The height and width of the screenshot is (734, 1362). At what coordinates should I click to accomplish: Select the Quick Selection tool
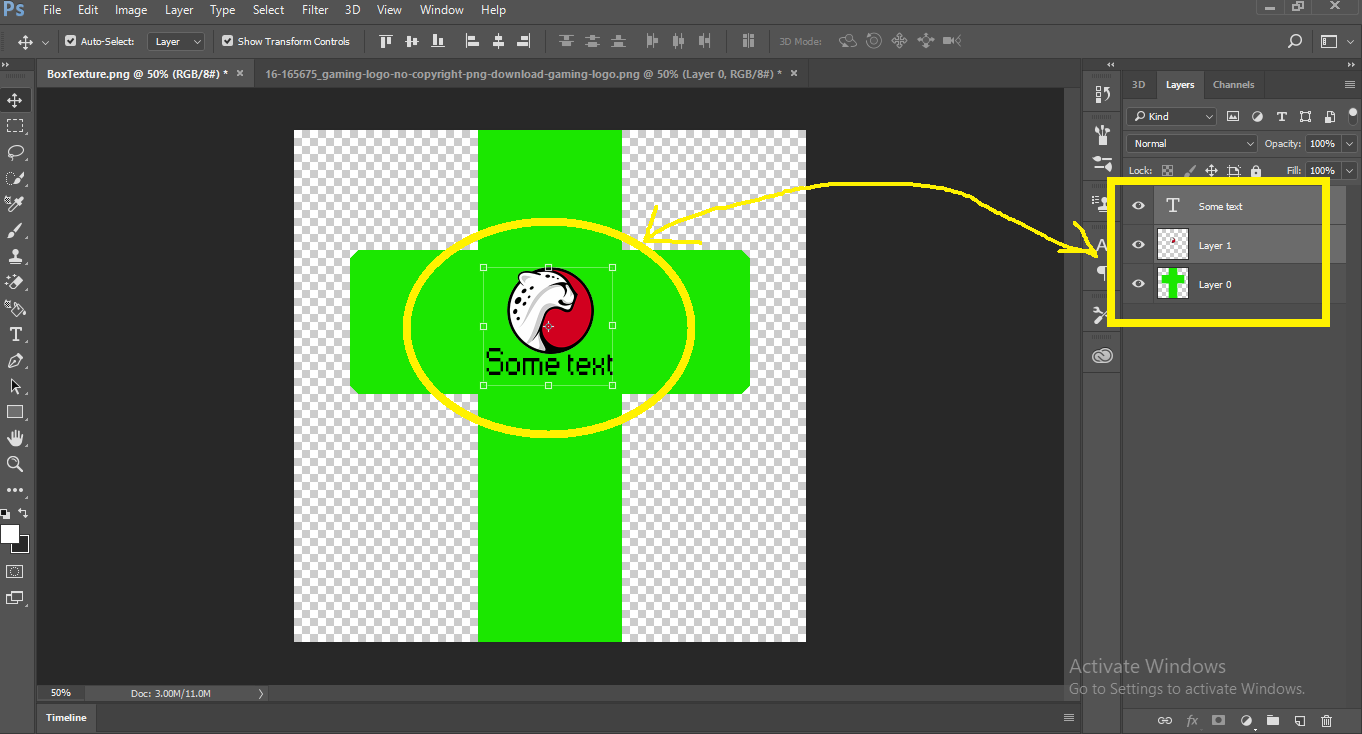(15, 178)
